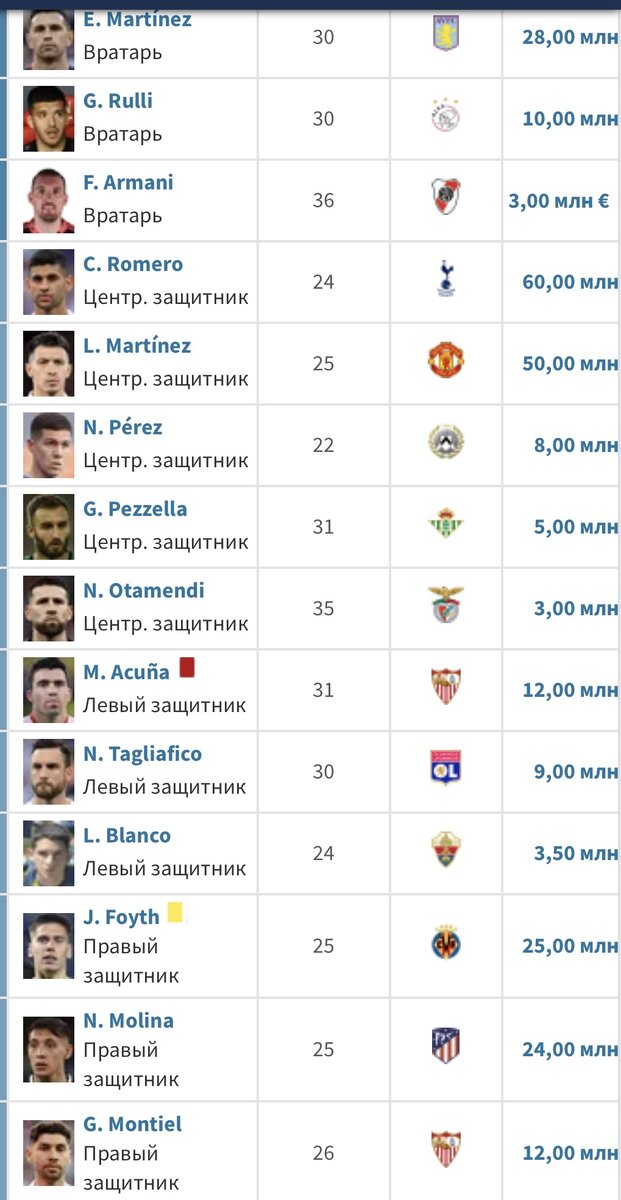Screen dimensions: 621x1200
Task: Click the yellow card icon next to Foyth
Action: coord(175,912)
